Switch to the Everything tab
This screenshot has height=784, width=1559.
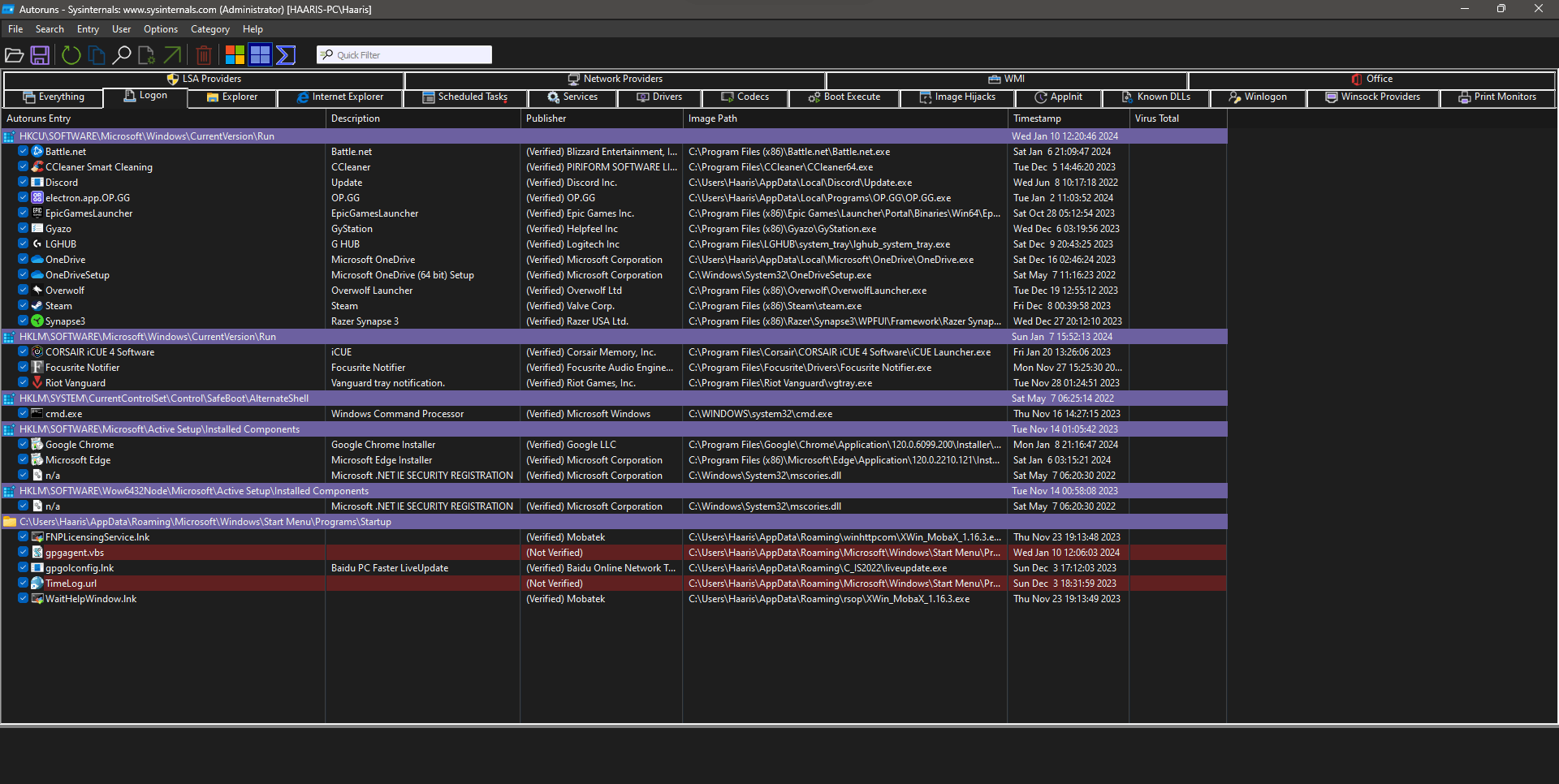pyautogui.click(x=54, y=97)
